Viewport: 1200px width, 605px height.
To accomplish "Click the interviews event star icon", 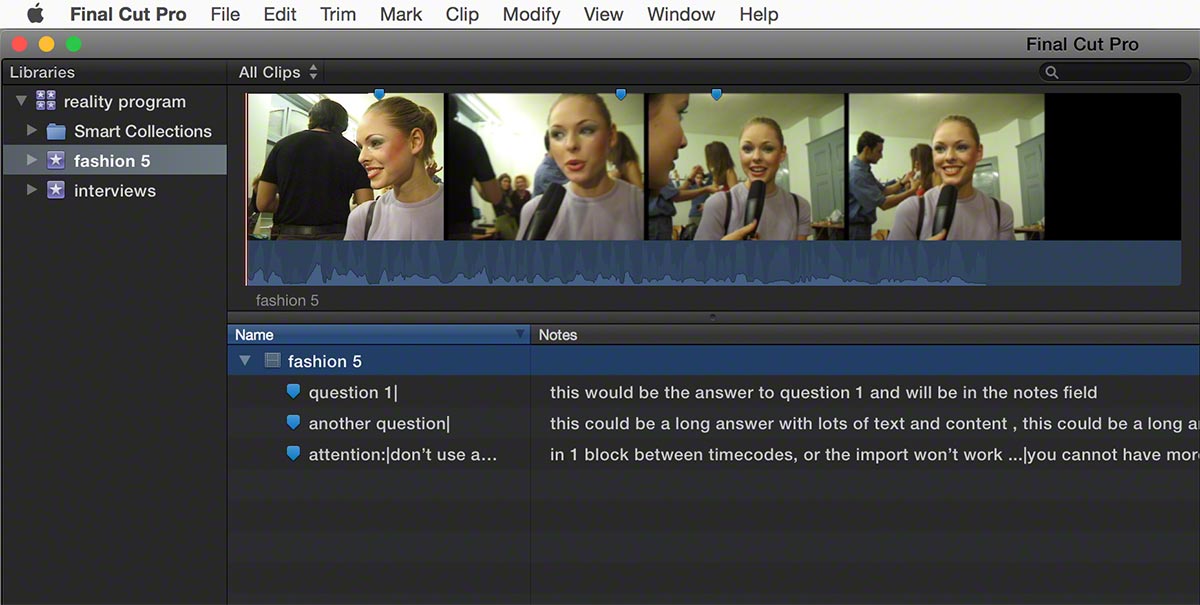I will click(56, 190).
